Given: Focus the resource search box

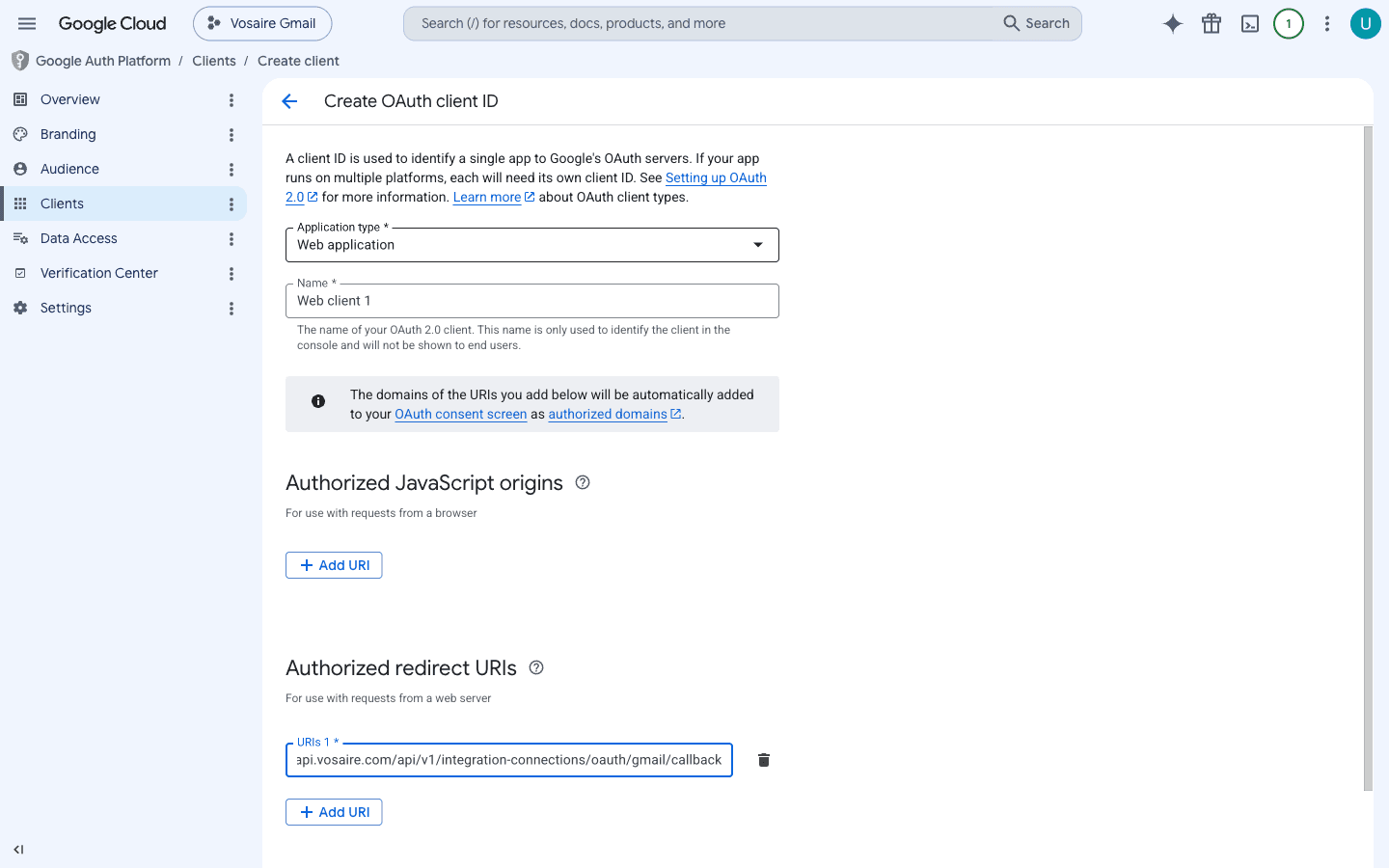Looking at the screenshot, I should click(699, 23).
